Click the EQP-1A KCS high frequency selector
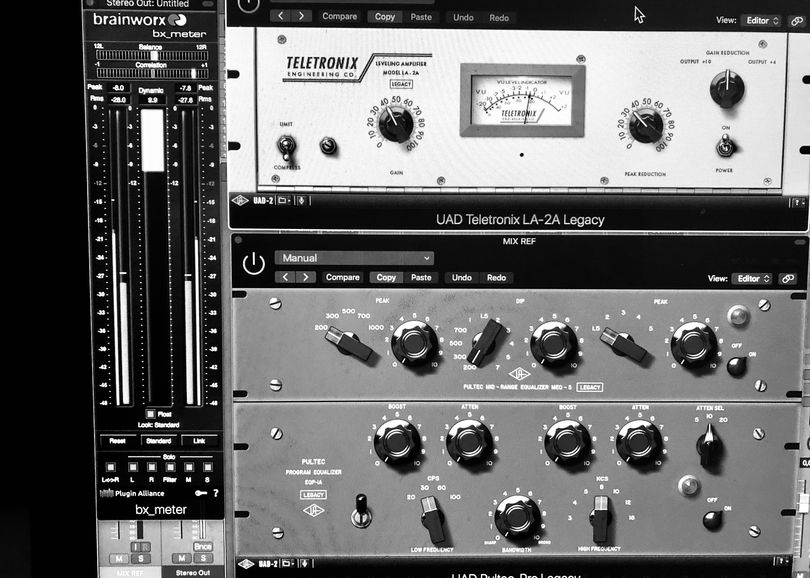This screenshot has height=578, width=810. (x=600, y=519)
